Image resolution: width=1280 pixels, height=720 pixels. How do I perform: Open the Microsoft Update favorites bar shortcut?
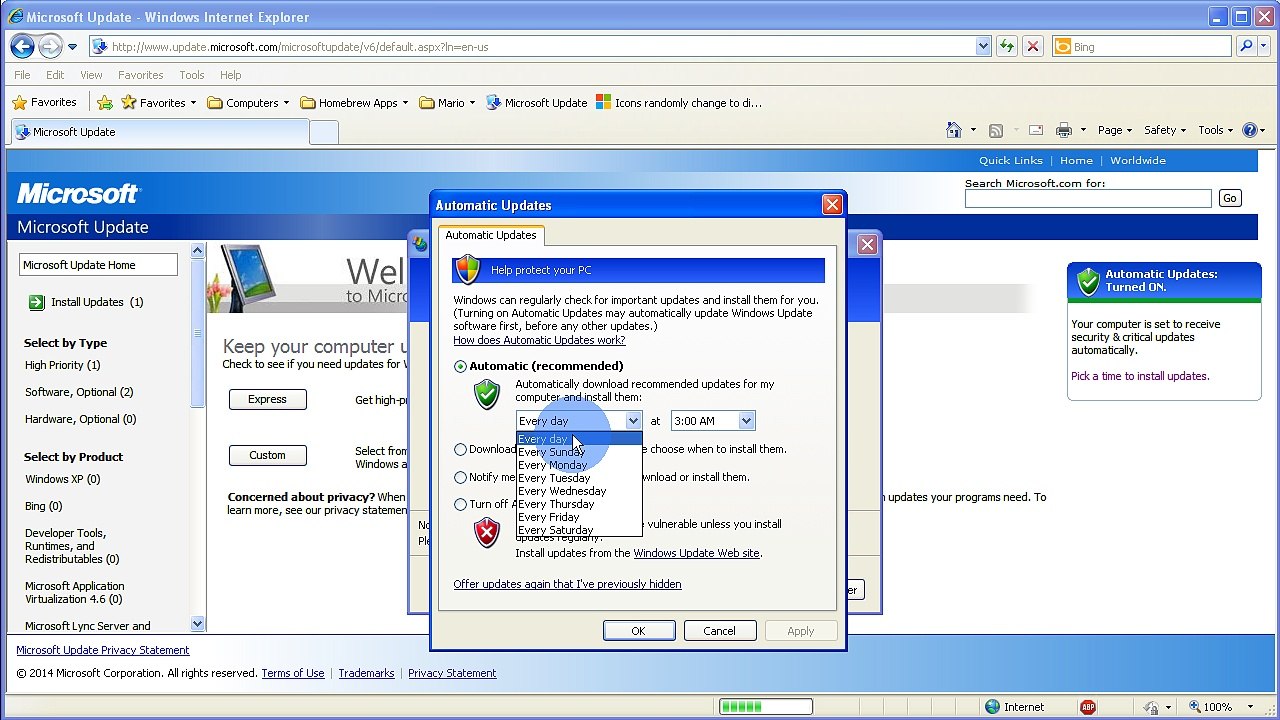tap(536, 102)
